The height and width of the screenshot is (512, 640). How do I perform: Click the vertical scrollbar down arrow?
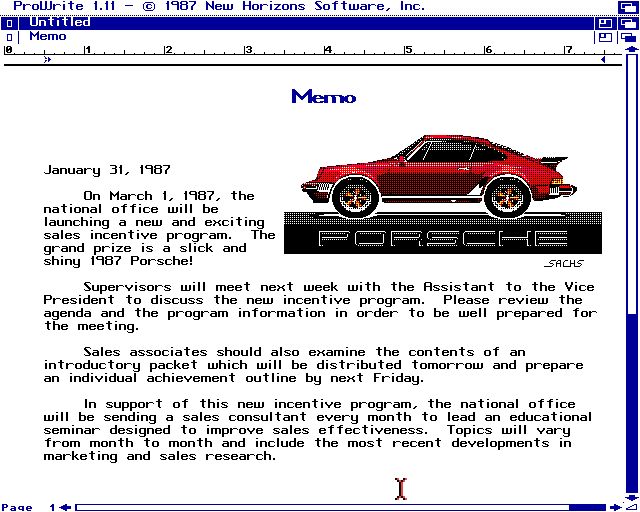tap(631, 497)
